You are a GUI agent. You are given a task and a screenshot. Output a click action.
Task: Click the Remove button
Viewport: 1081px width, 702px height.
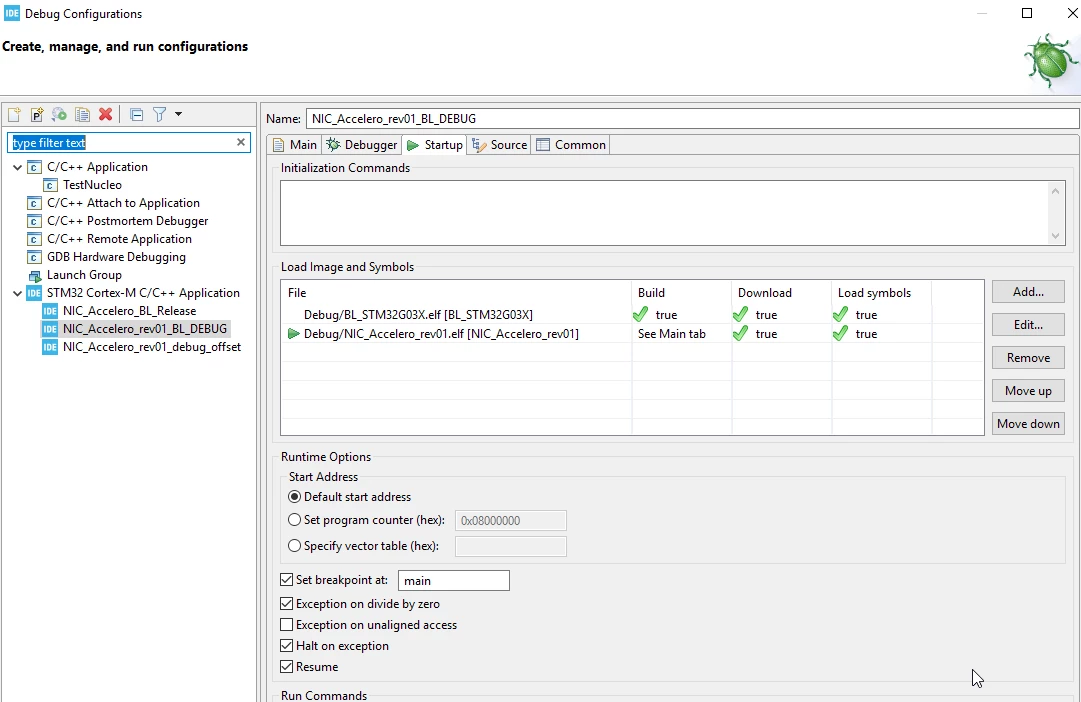pyautogui.click(x=1028, y=358)
